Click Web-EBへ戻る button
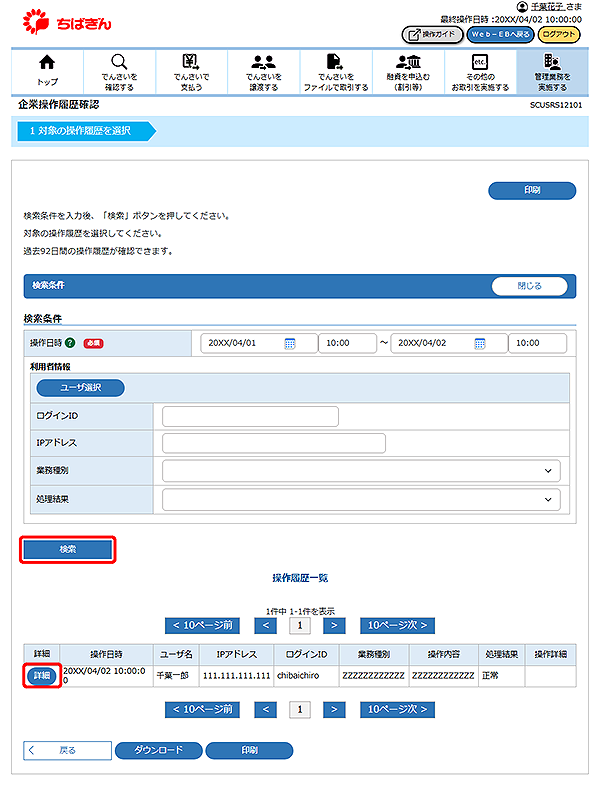The width and height of the screenshot is (600, 786). [500, 35]
